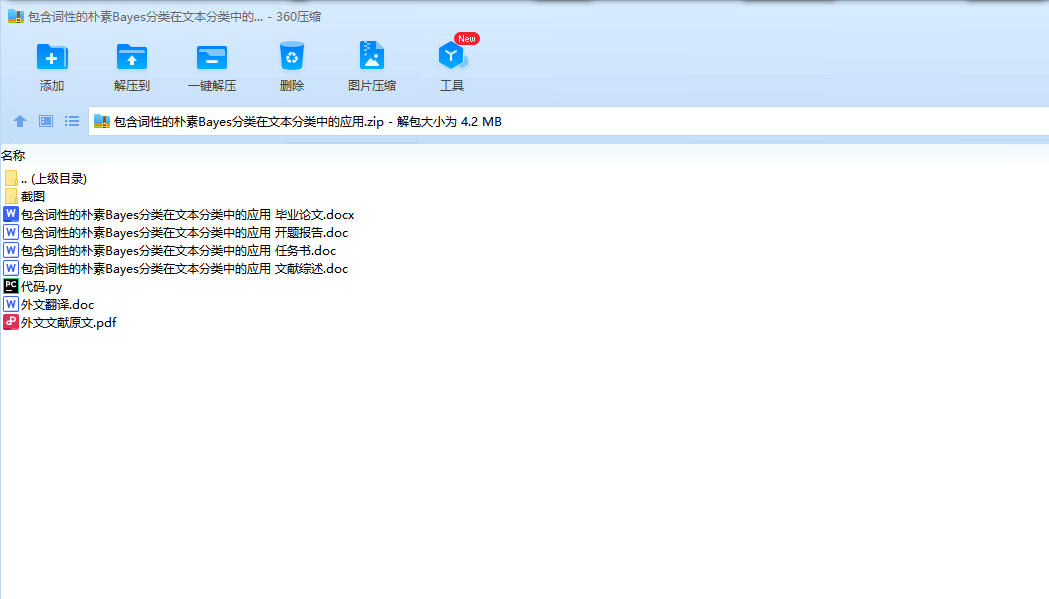Viewport: 1049px width, 599px height.
Task: Switch to the thumbnail view icon
Action: [x=45, y=121]
